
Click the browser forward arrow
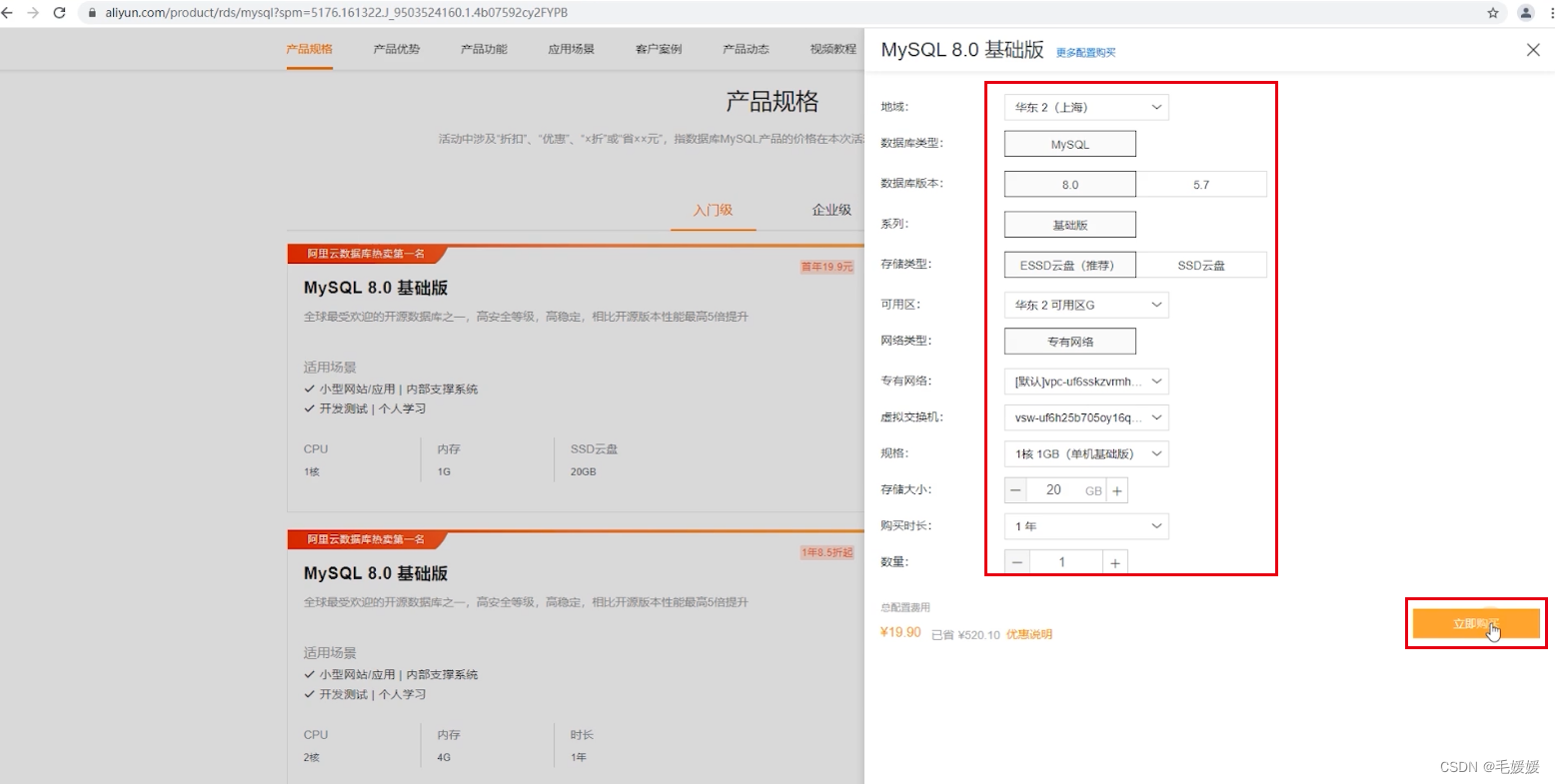coord(33,13)
